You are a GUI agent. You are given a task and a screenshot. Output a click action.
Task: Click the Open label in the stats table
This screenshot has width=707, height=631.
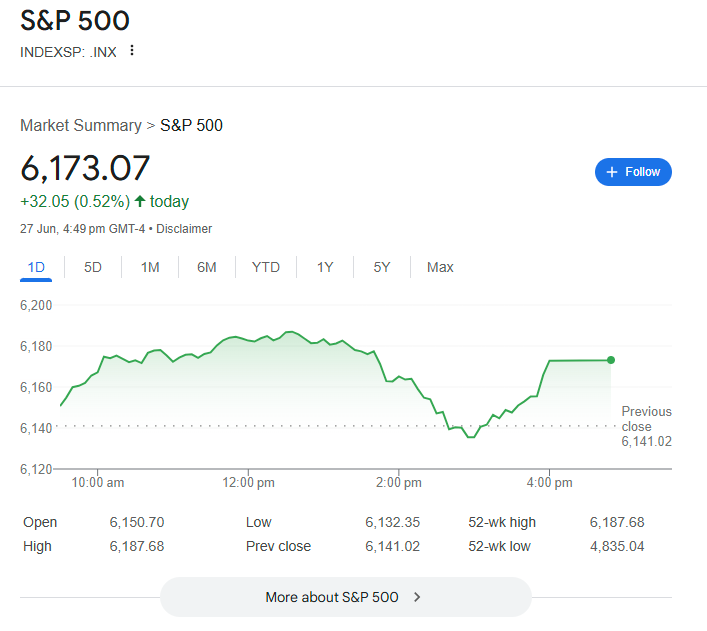pos(40,522)
